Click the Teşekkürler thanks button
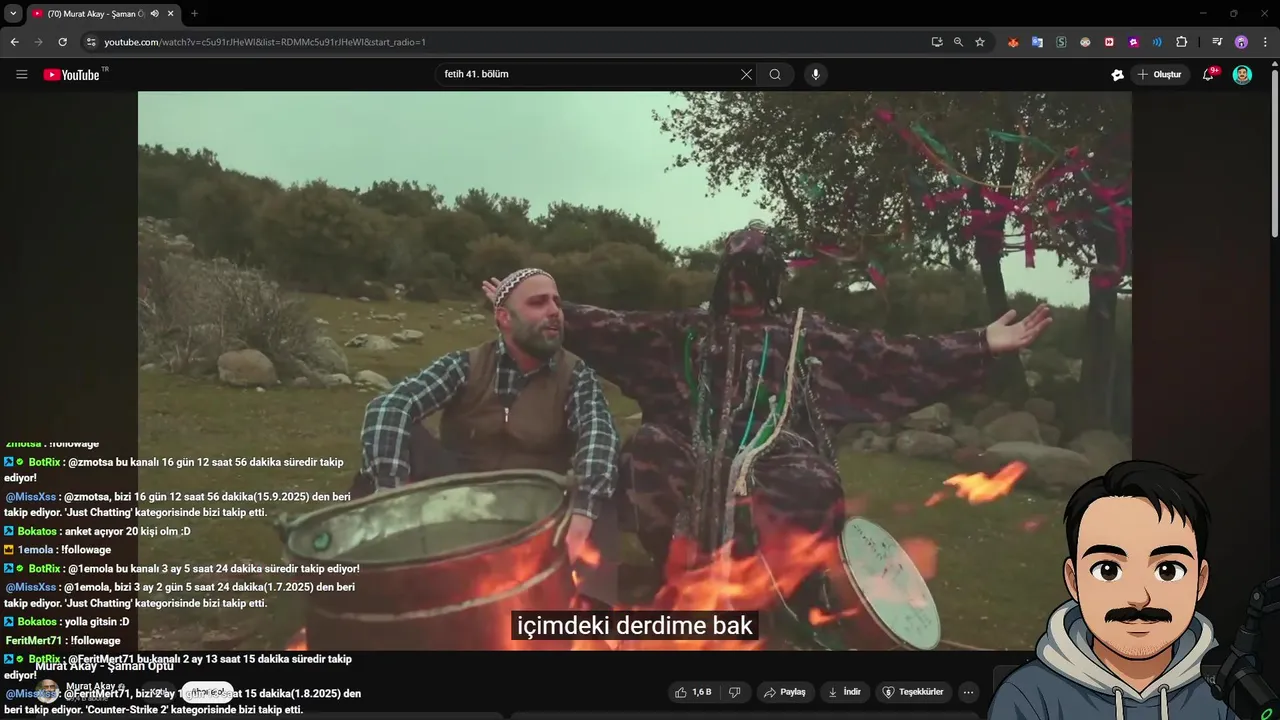 913,692
